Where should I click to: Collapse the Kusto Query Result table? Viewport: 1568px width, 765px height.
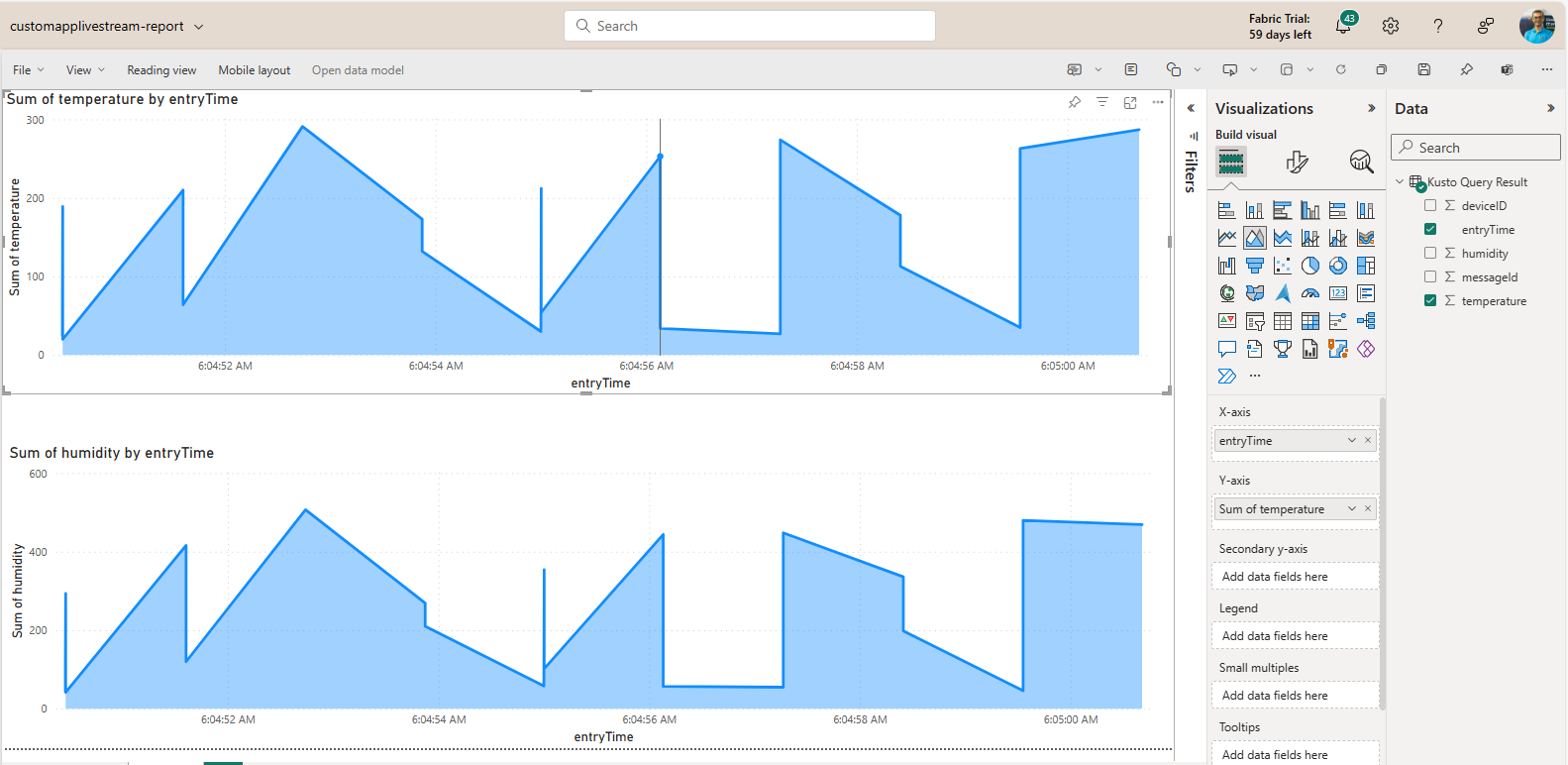point(1400,182)
